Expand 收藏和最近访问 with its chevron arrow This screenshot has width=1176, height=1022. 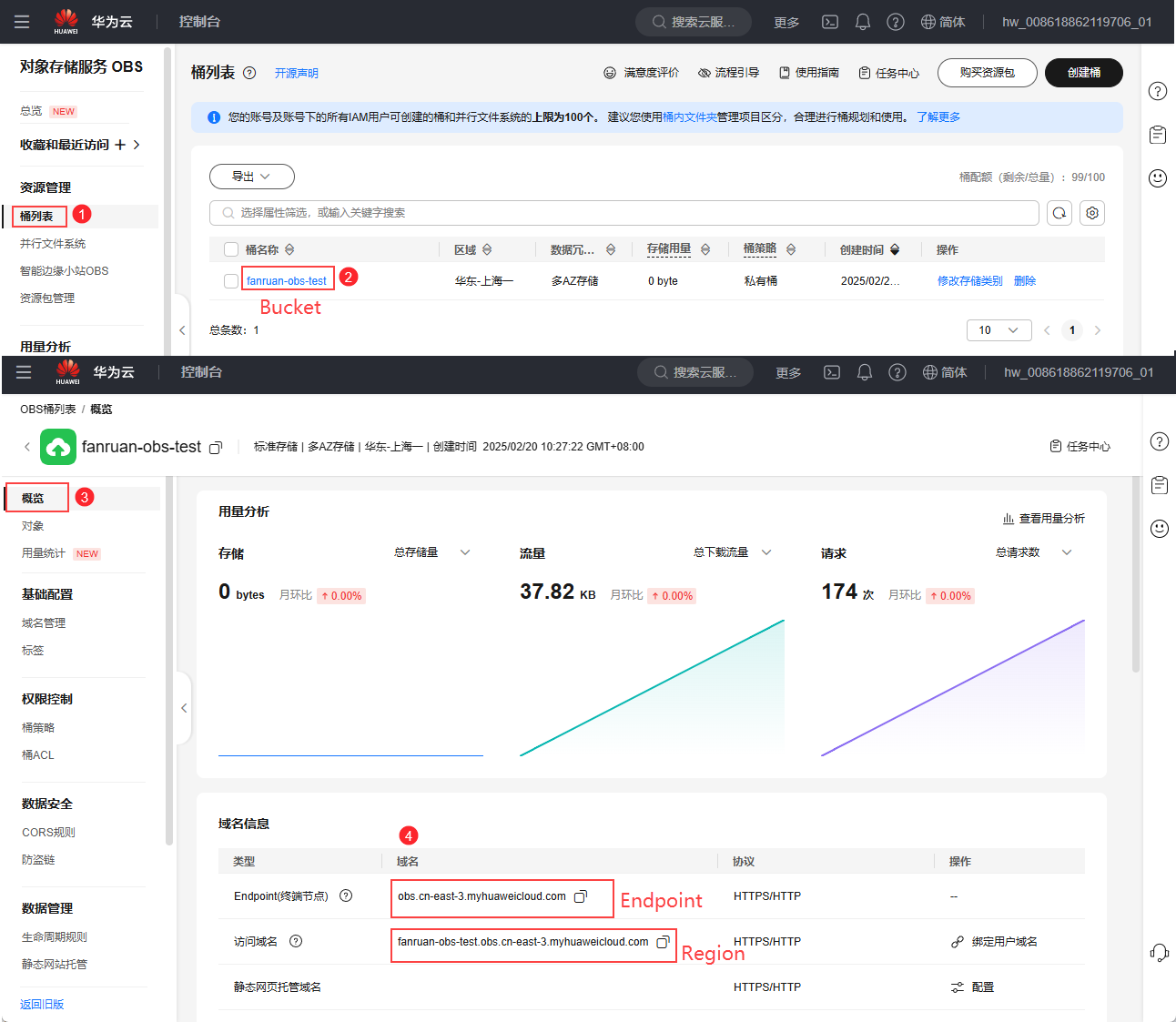pyautogui.click(x=137, y=145)
